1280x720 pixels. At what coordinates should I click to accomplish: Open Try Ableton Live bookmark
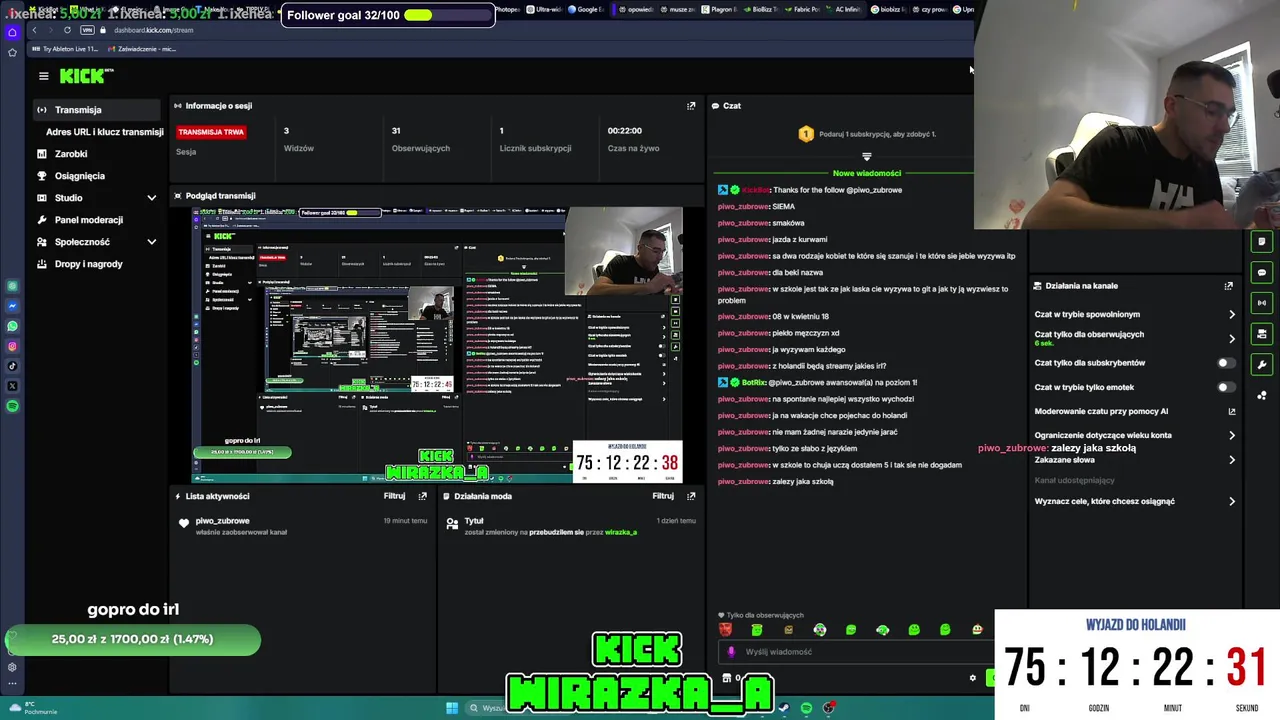point(64,49)
